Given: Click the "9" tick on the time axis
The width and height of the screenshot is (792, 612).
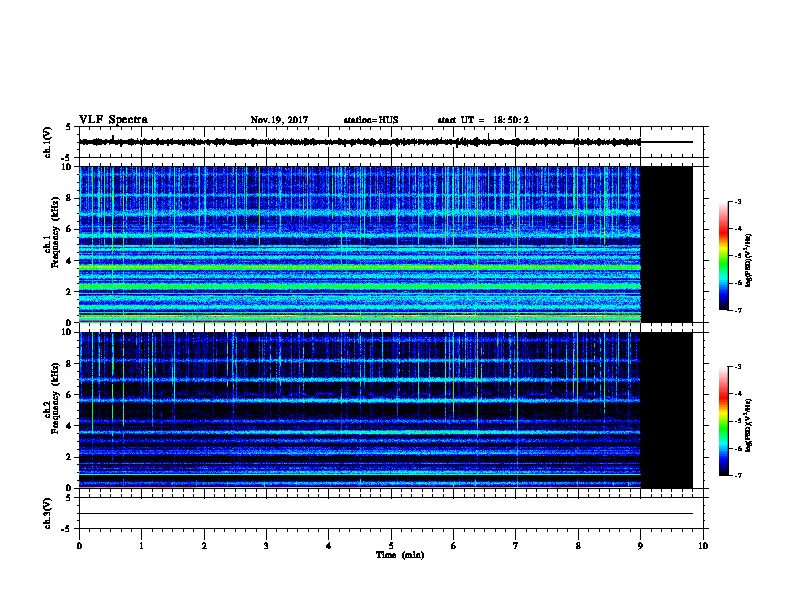Looking at the screenshot, I should click(640, 545).
